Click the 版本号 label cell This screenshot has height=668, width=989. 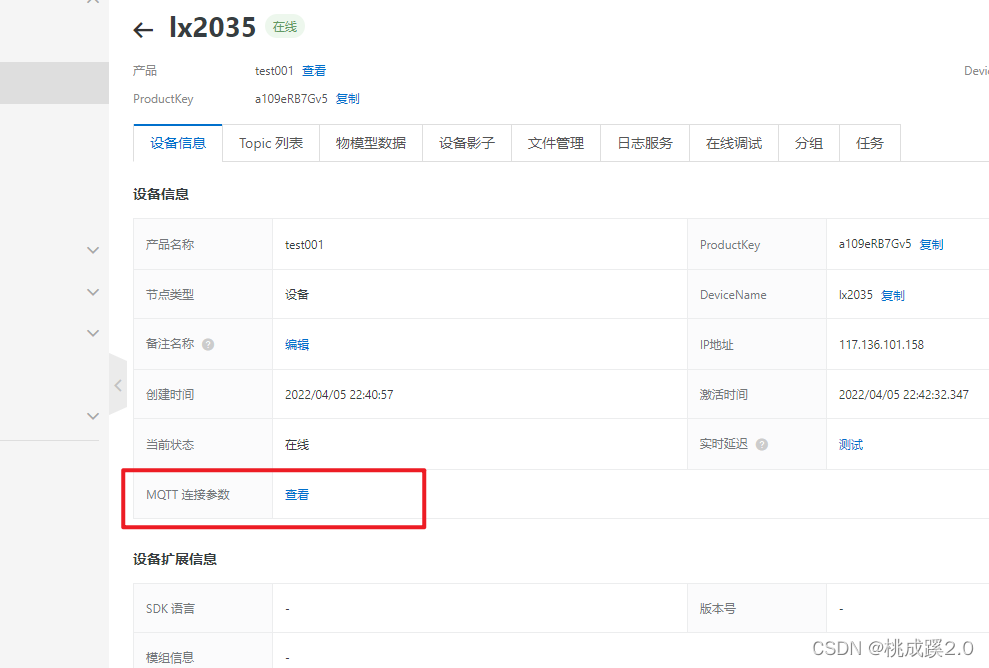[757, 609]
